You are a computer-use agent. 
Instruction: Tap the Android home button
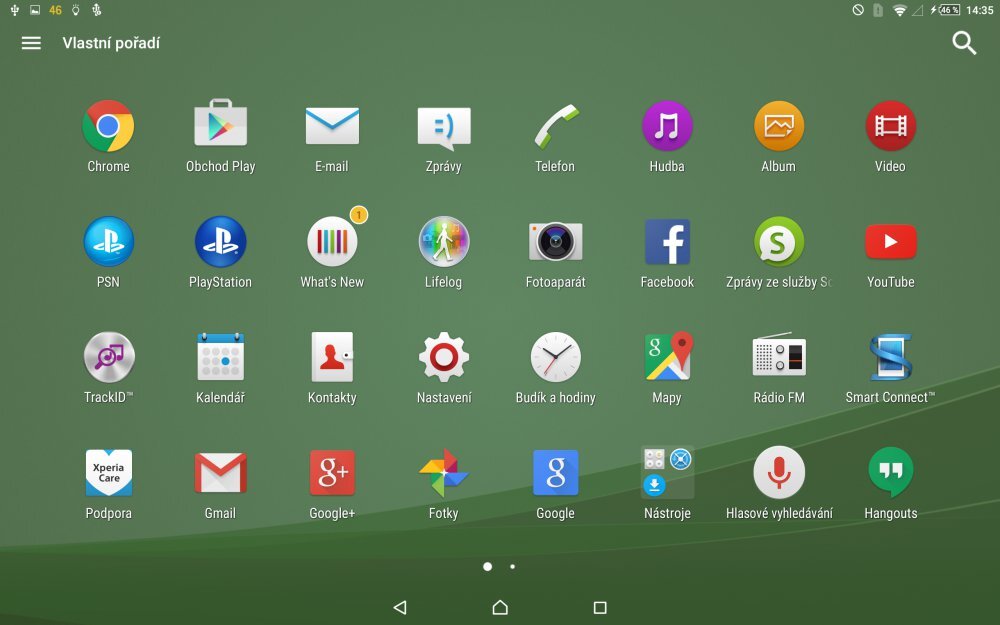coord(500,607)
